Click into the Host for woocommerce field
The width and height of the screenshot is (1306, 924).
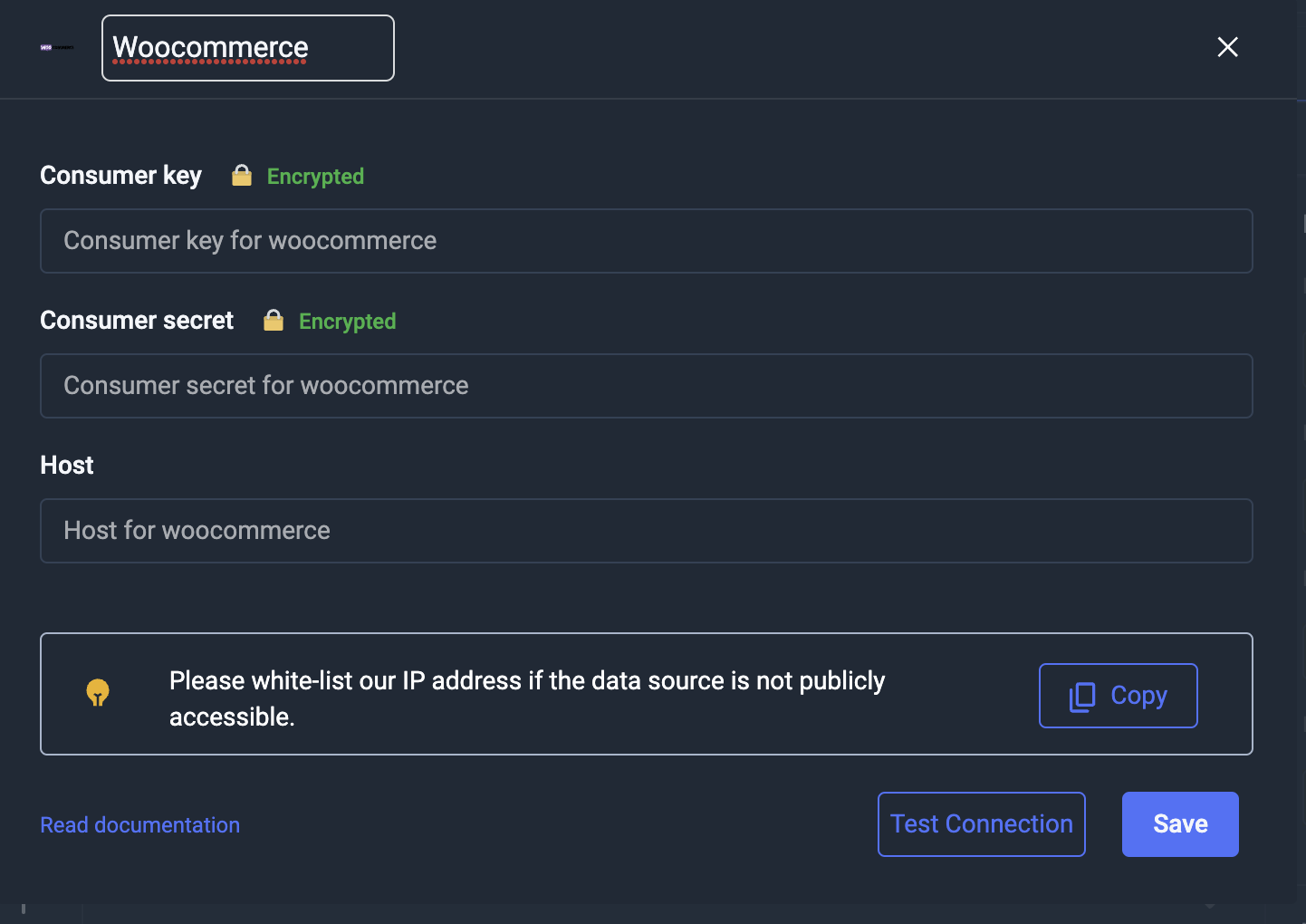(x=646, y=531)
